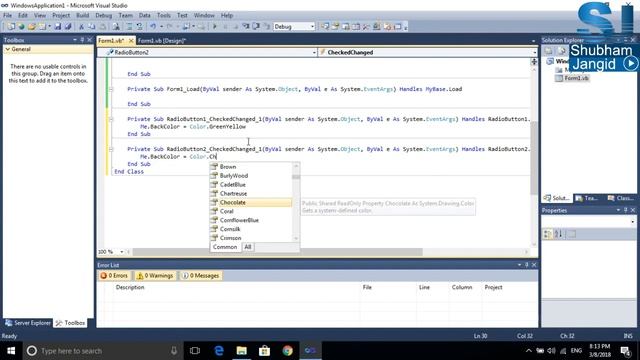Open the Action Center notification icon
Viewport: 640px width, 360px height.
625,351
